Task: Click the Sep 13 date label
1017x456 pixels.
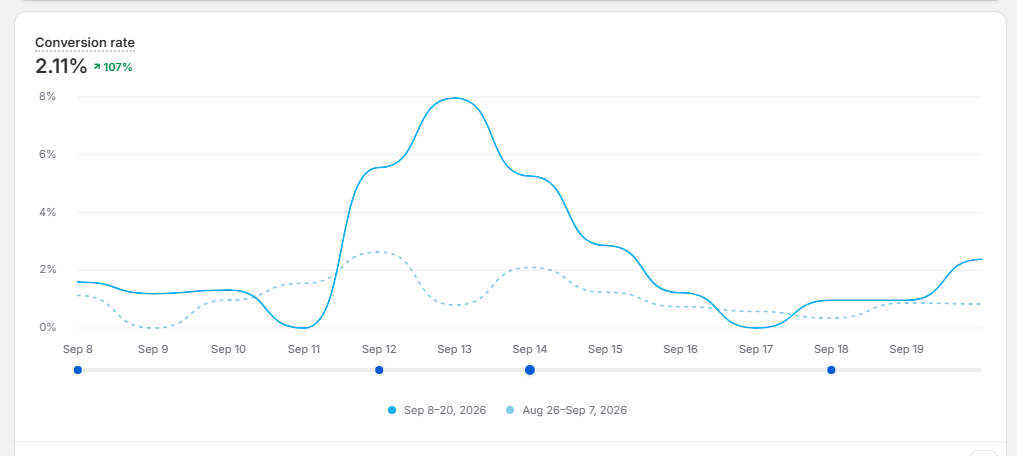Action: click(455, 349)
